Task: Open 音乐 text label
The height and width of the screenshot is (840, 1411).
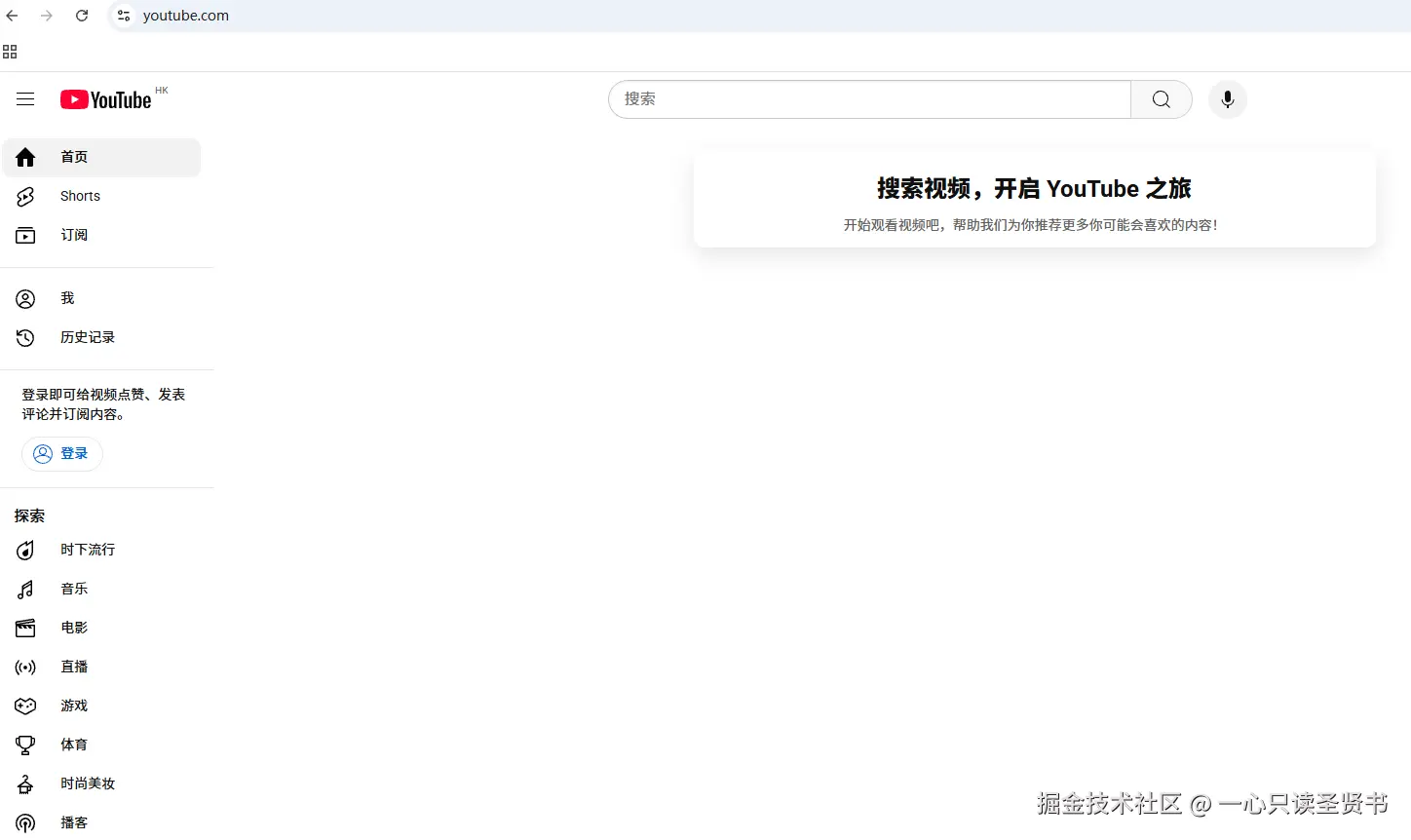Action: pos(74,589)
